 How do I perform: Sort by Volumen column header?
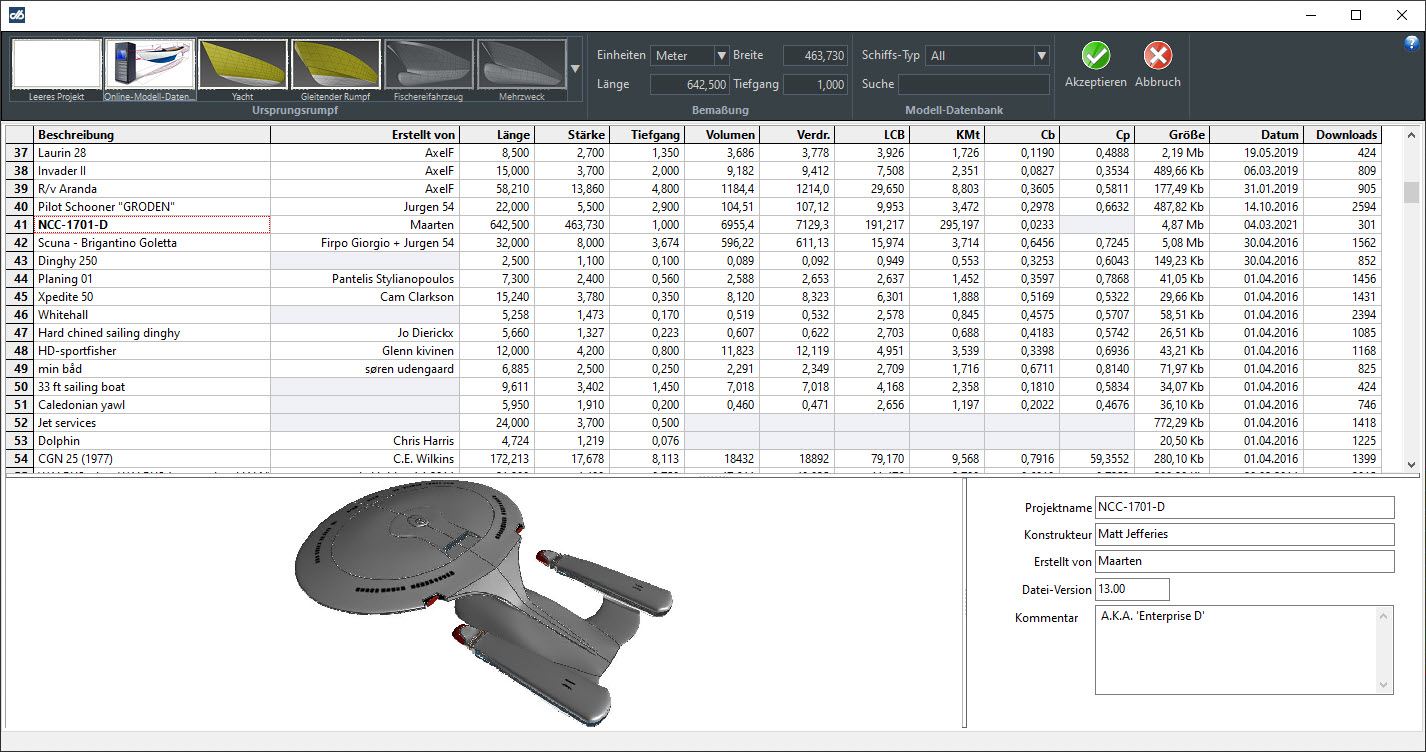tap(723, 135)
